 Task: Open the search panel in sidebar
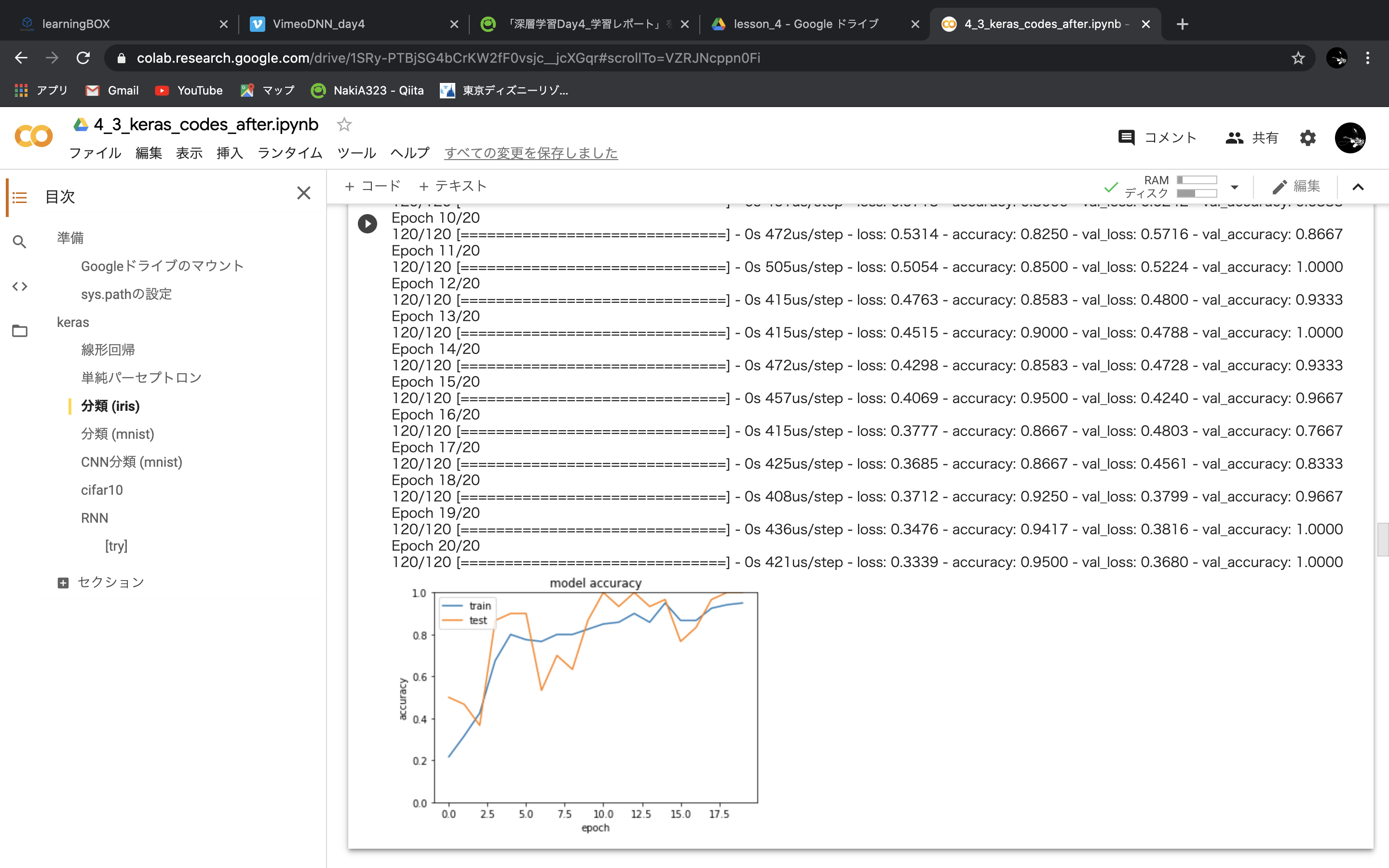[x=19, y=242]
